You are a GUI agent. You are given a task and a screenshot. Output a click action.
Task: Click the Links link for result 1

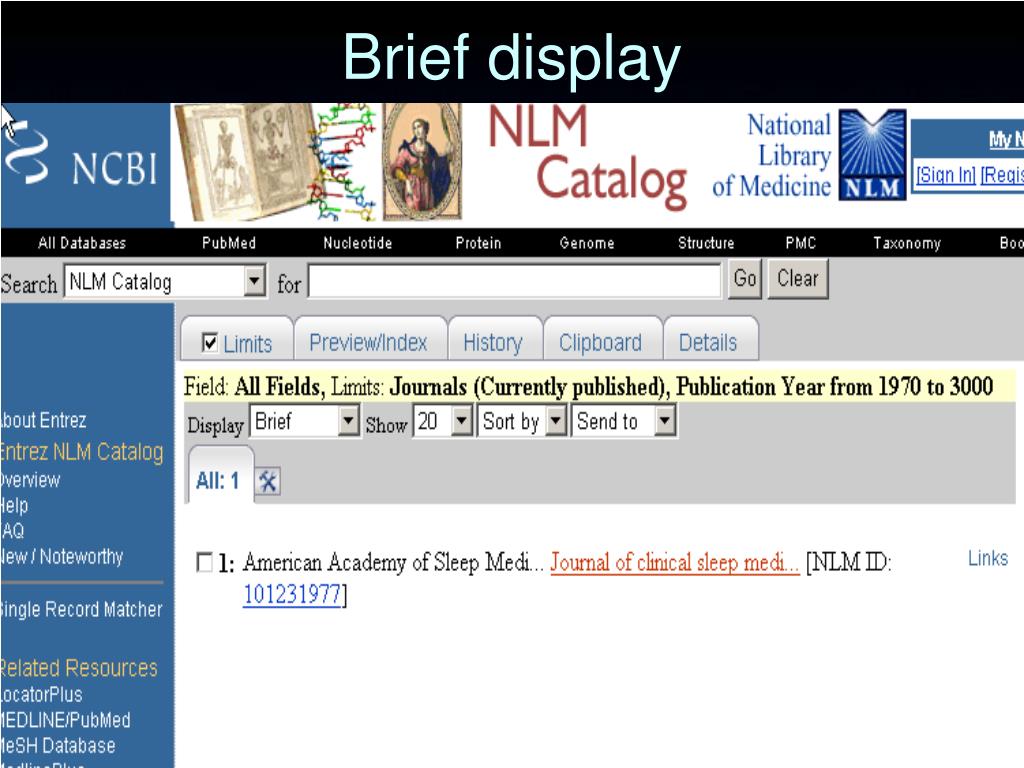click(987, 558)
